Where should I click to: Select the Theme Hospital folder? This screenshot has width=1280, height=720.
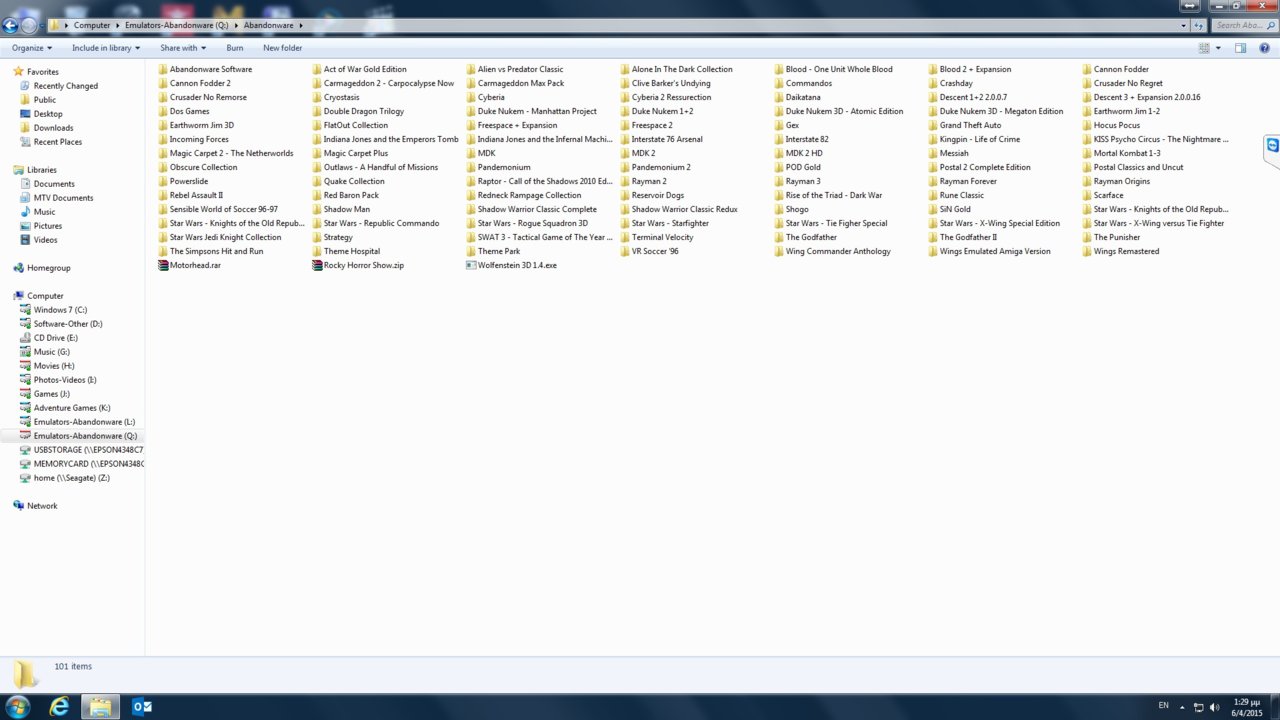coord(351,251)
